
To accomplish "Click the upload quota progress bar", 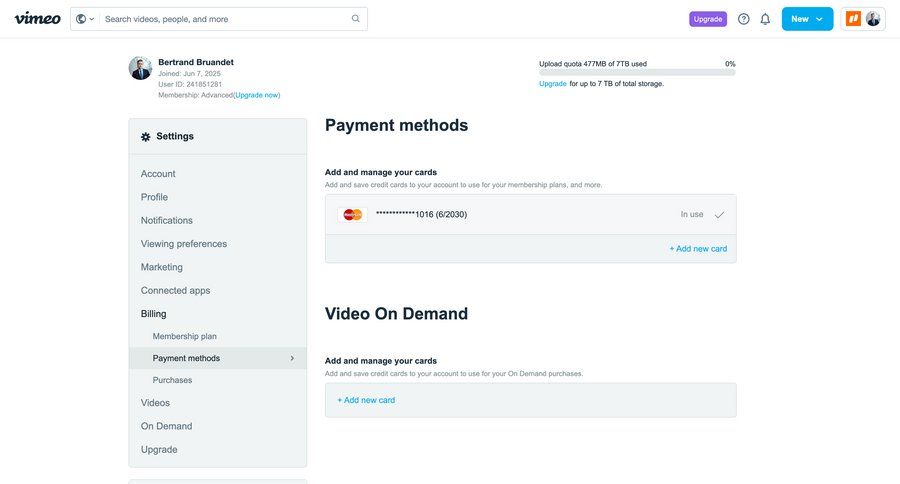I will coord(637,73).
